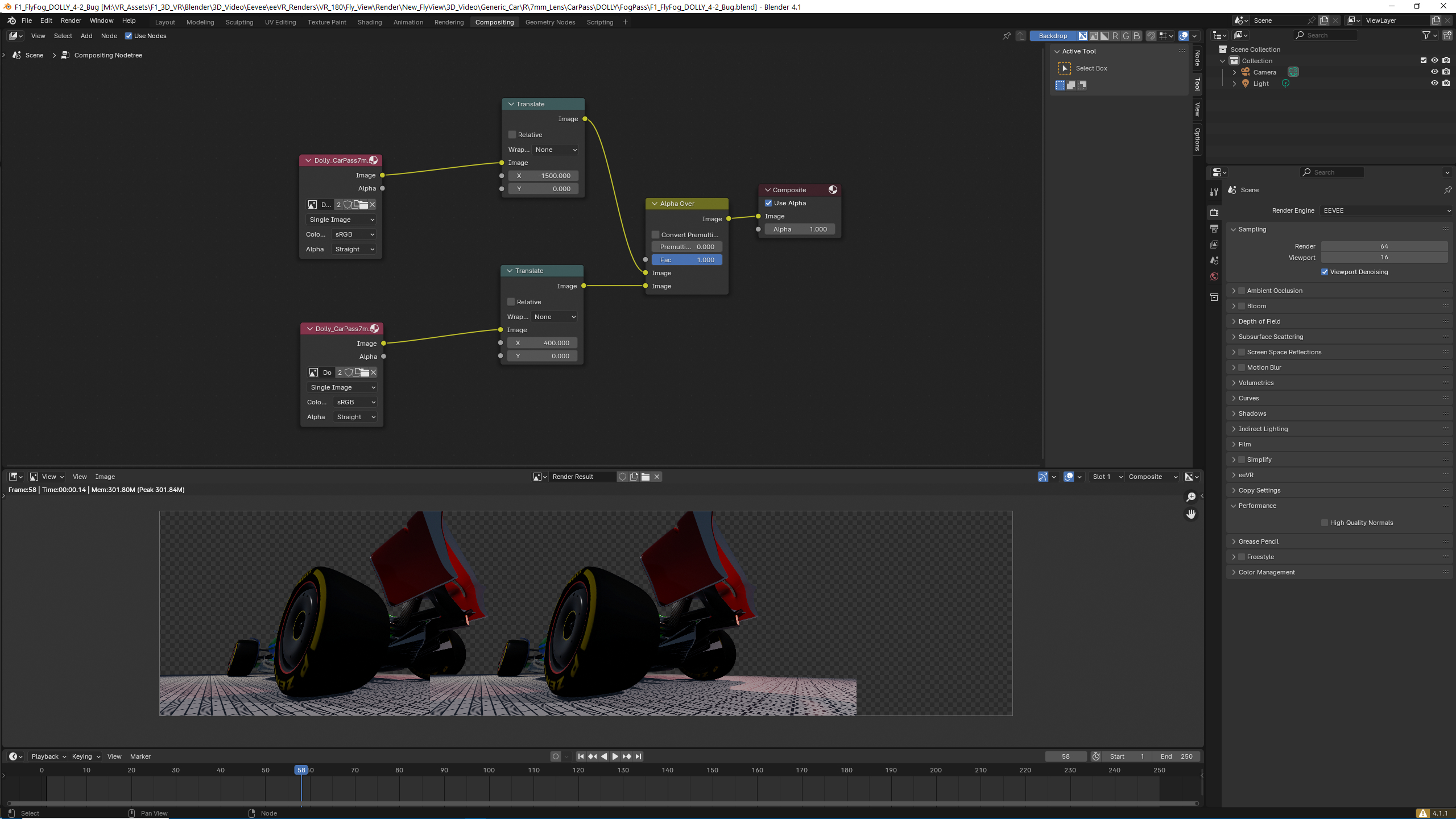
Task: Play the animation forward
Action: 615,756
